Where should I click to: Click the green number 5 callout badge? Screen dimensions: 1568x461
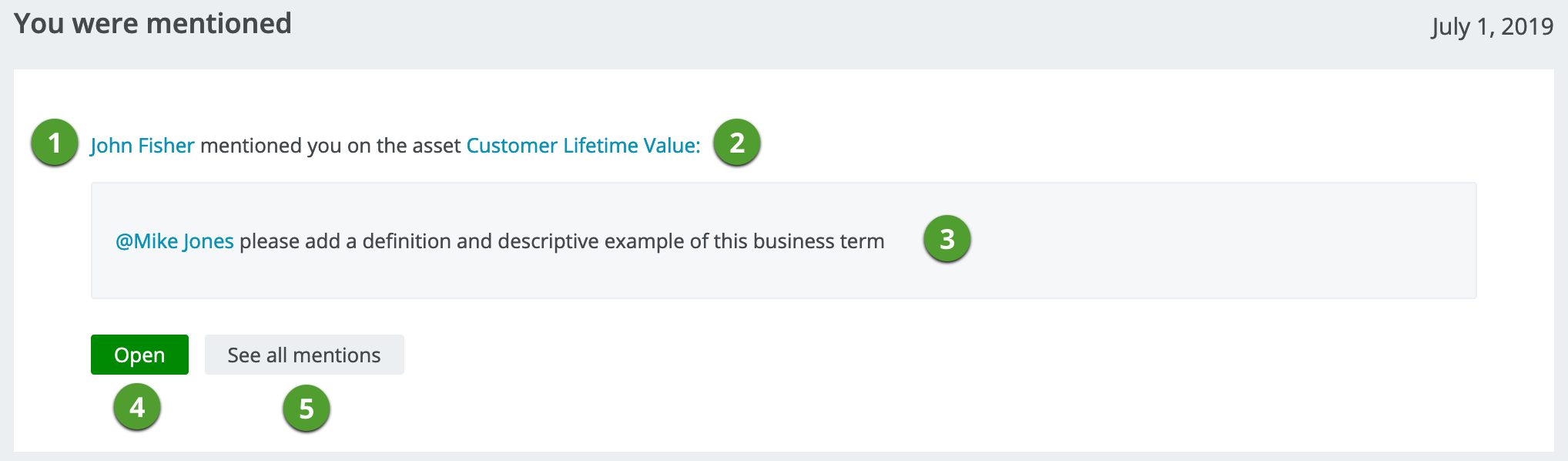pos(307,409)
